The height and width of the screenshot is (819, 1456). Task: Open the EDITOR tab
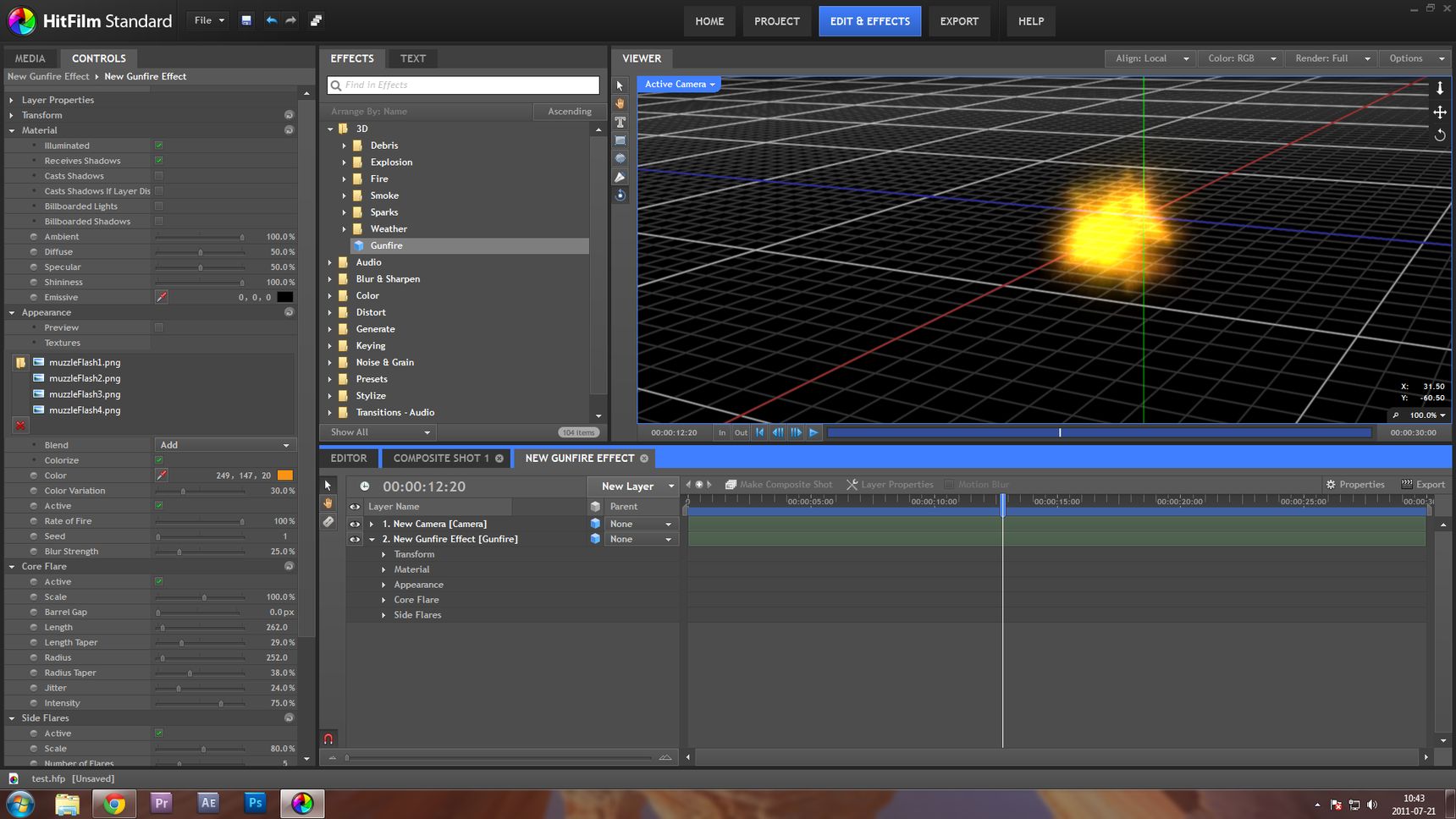(x=349, y=458)
